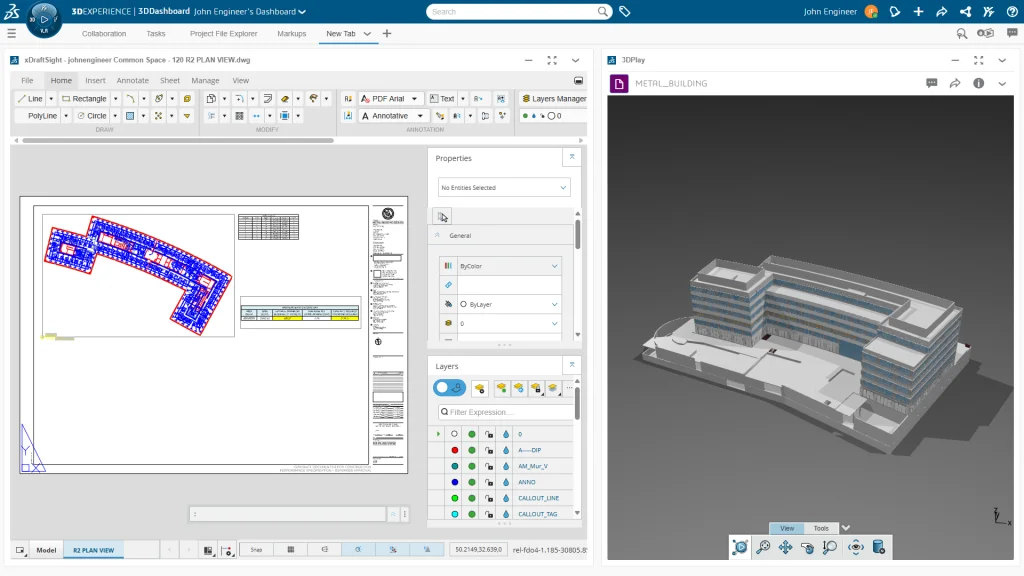The height and width of the screenshot is (576, 1024).
Task: Click the Snap button in status bar
Action: coord(257,550)
